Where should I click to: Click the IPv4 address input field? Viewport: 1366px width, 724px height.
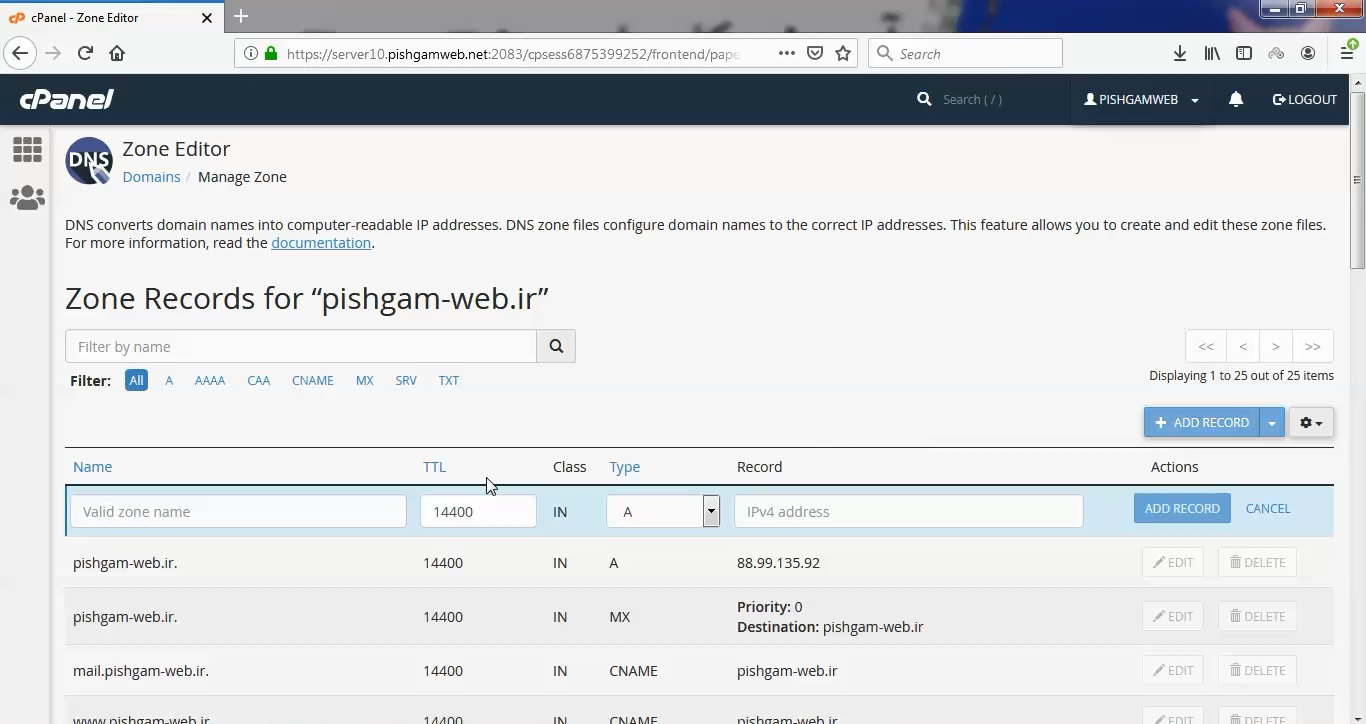coord(906,511)
